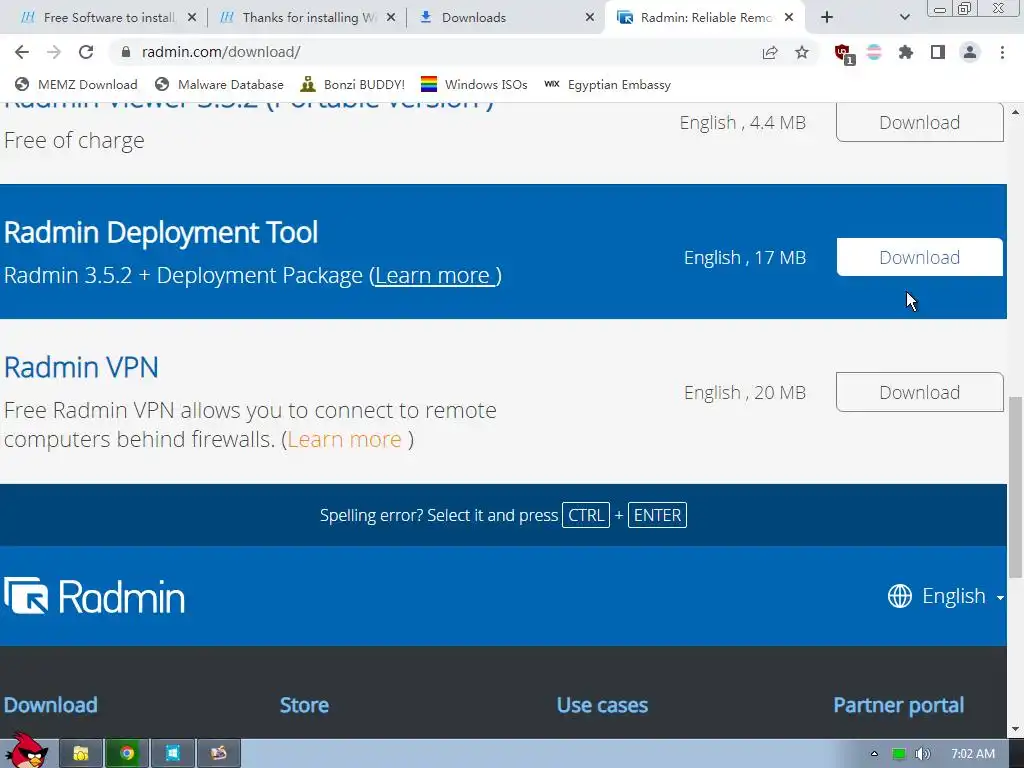Open the Bonzi BUDDY! bookmark

(353, 84)
